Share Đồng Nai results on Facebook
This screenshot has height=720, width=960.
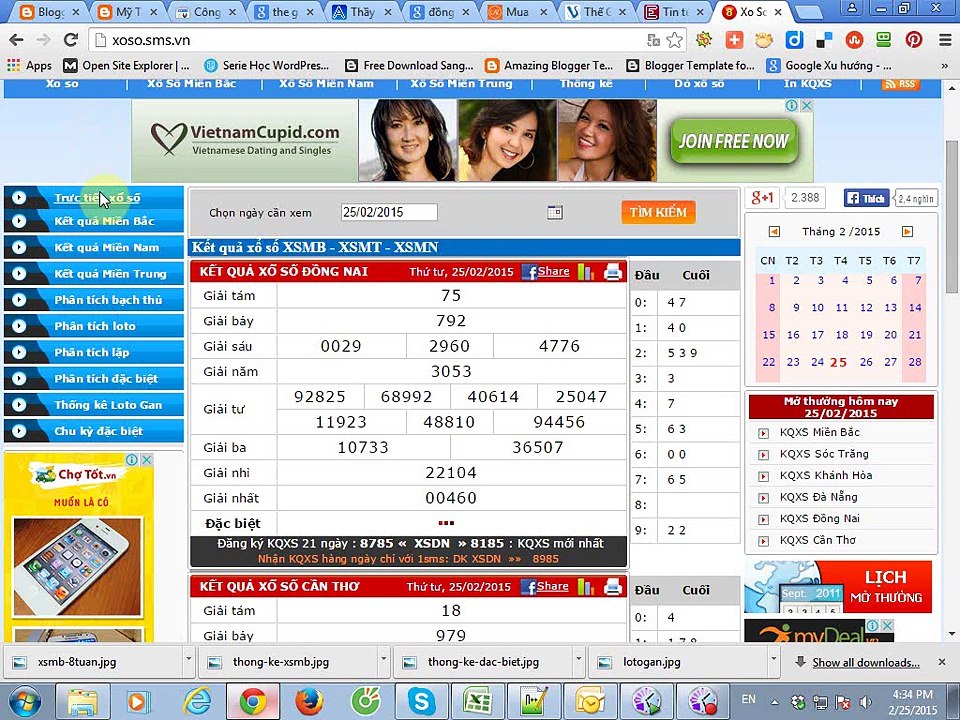coord(546,272)
